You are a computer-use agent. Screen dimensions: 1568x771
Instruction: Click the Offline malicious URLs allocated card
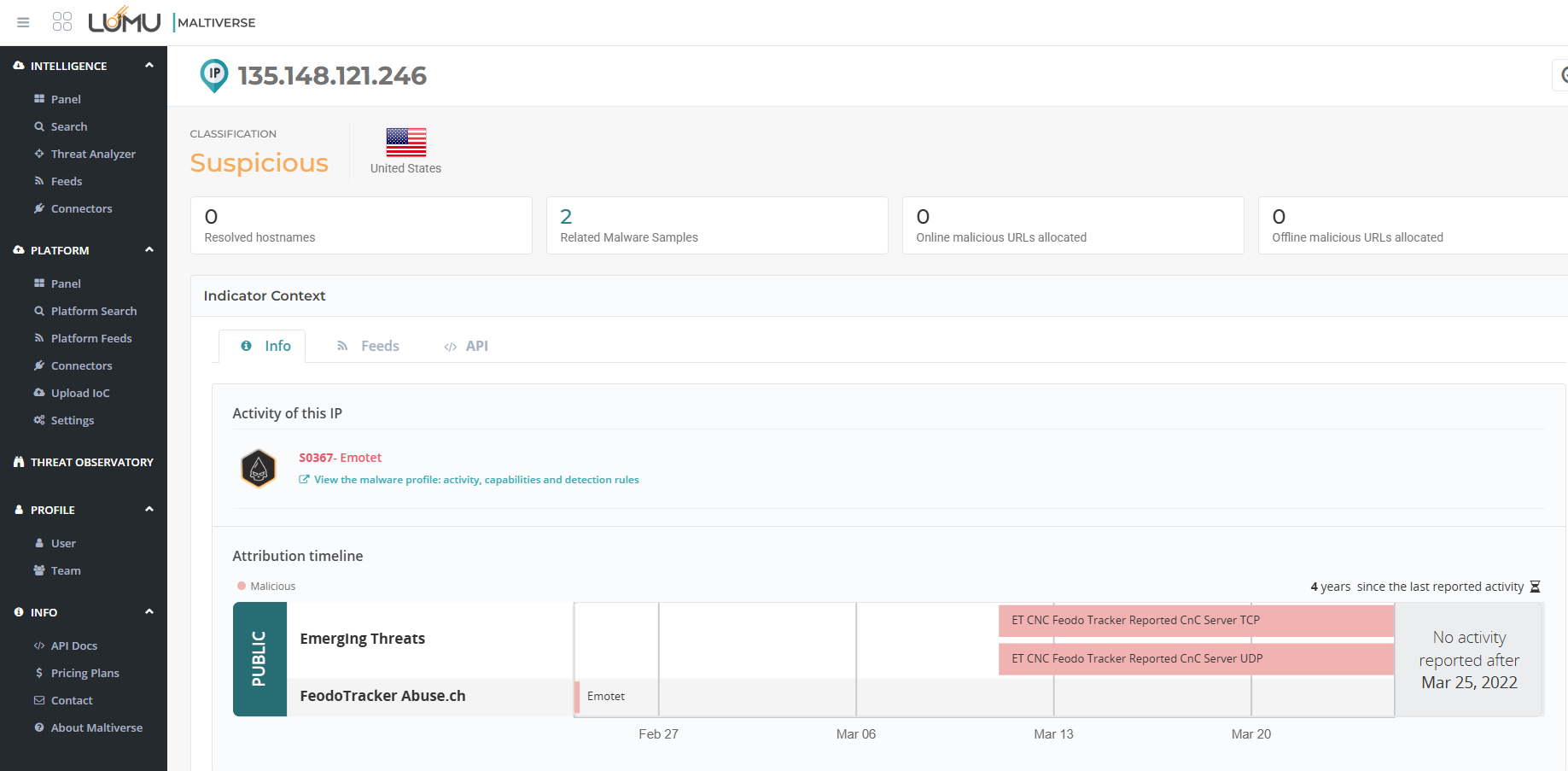1413,225
